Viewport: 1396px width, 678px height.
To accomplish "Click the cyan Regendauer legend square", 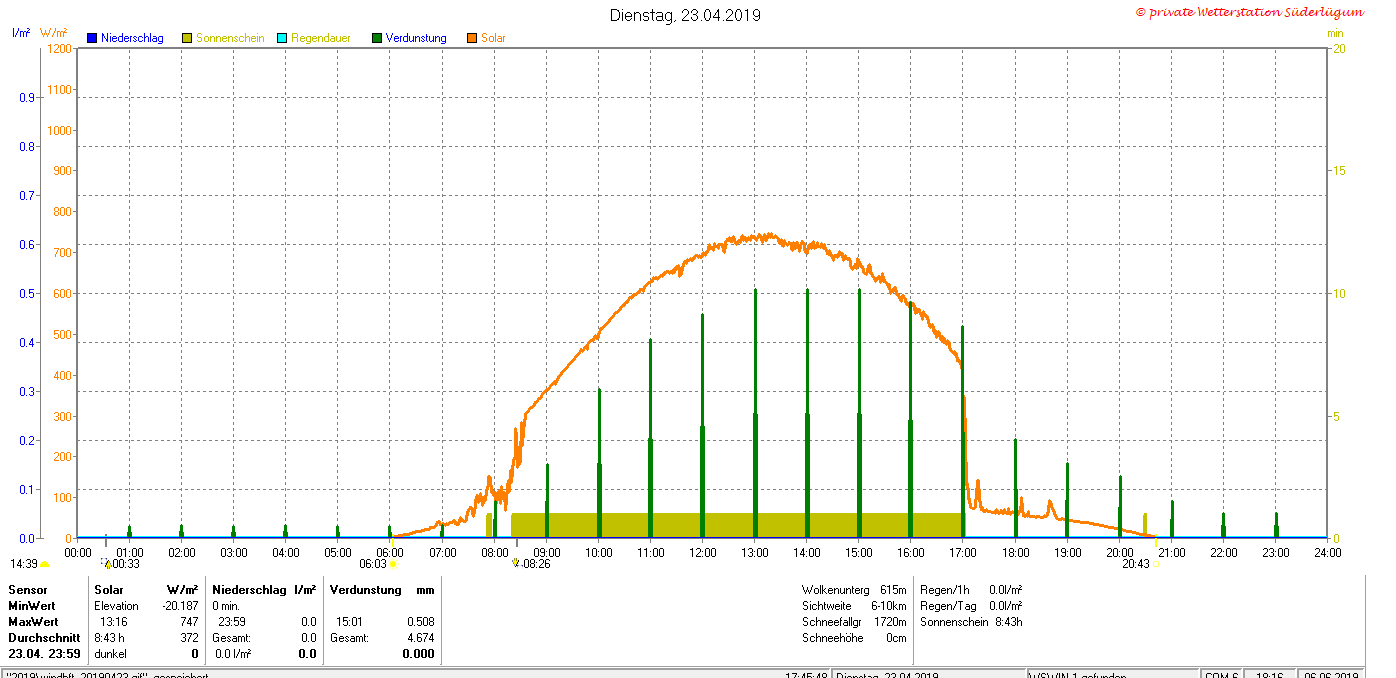I will pyautogui.click(x=282, y=38).
